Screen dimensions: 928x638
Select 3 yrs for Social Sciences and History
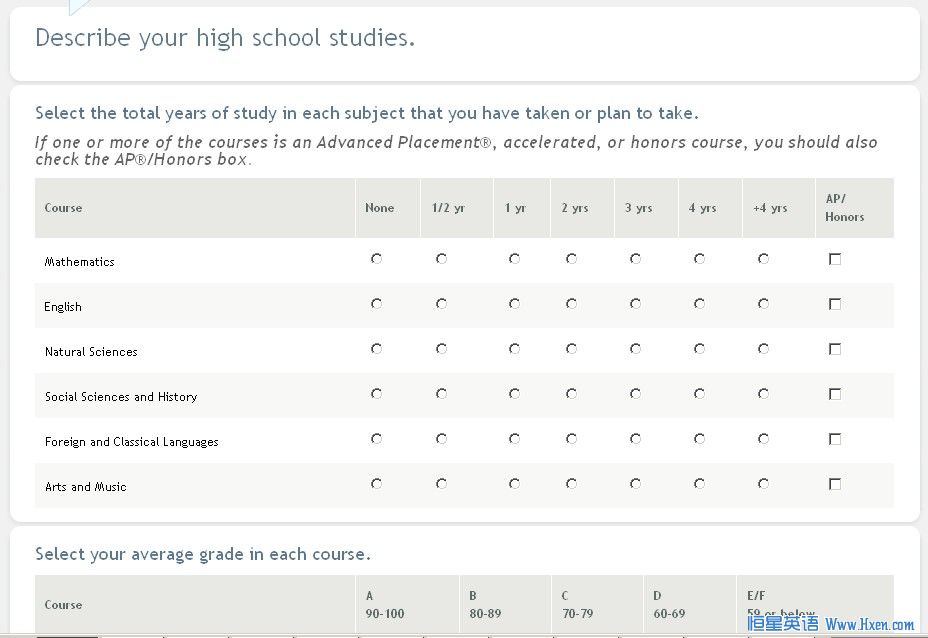click(635, 394)
